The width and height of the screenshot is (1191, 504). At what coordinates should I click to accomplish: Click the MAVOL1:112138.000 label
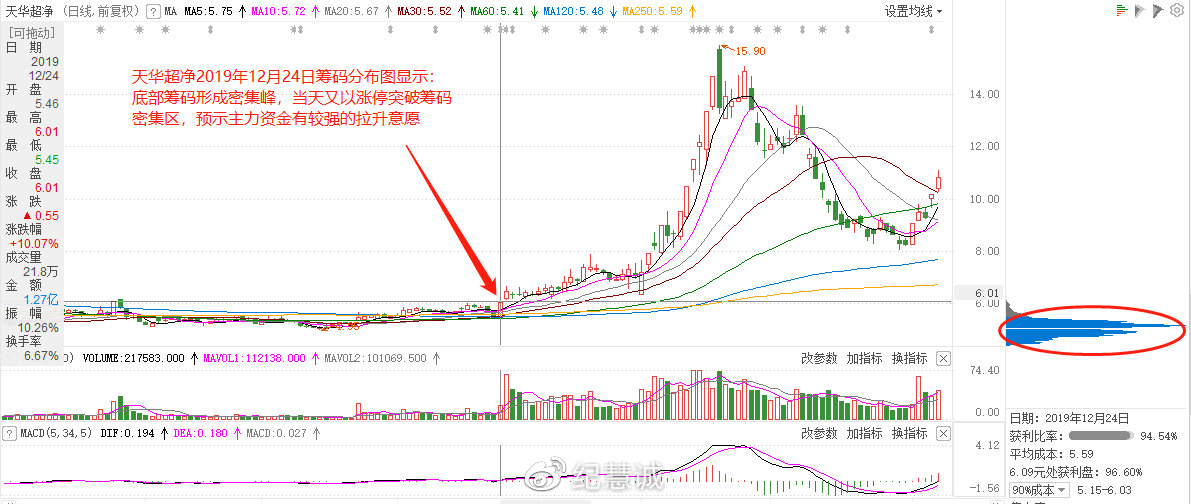coord(254,358)
